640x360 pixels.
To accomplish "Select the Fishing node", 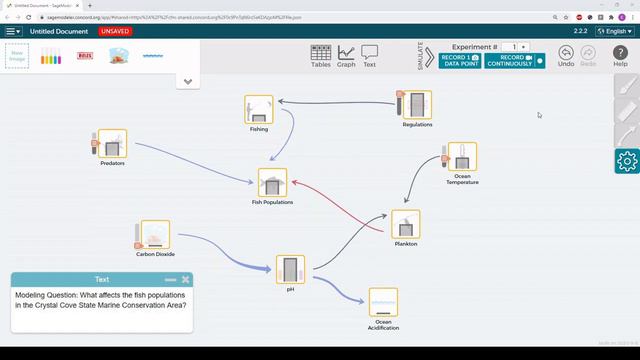I will (259, 110).
